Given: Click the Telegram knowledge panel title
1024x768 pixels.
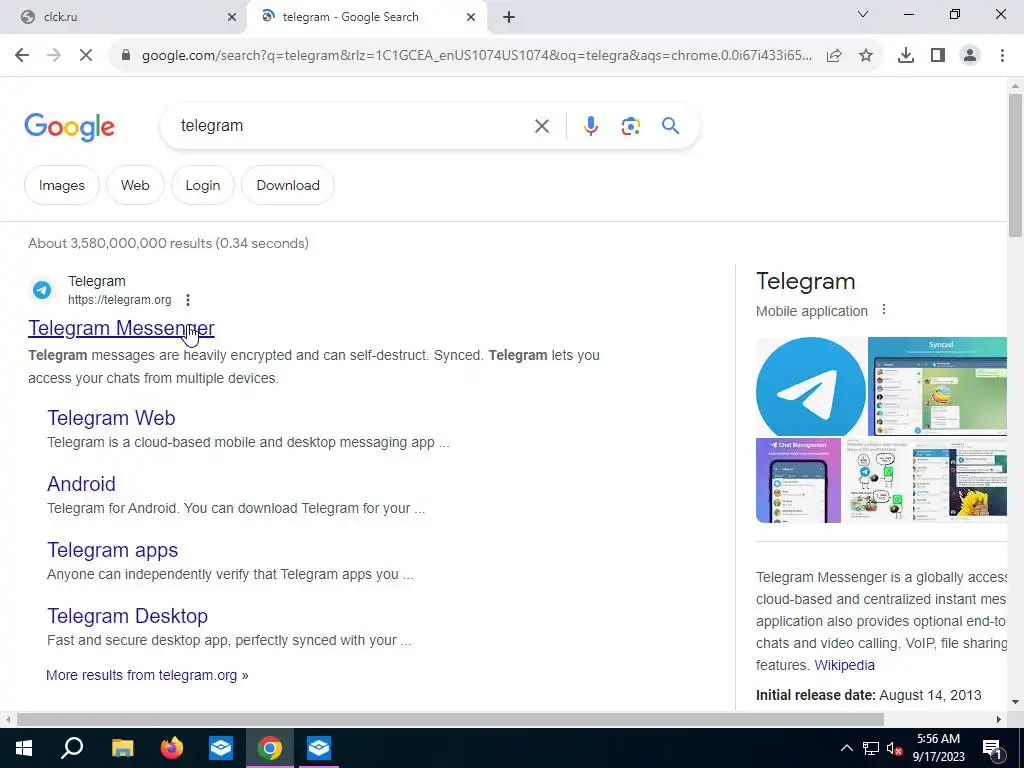Looking at the screenshot, I should 805,281.
